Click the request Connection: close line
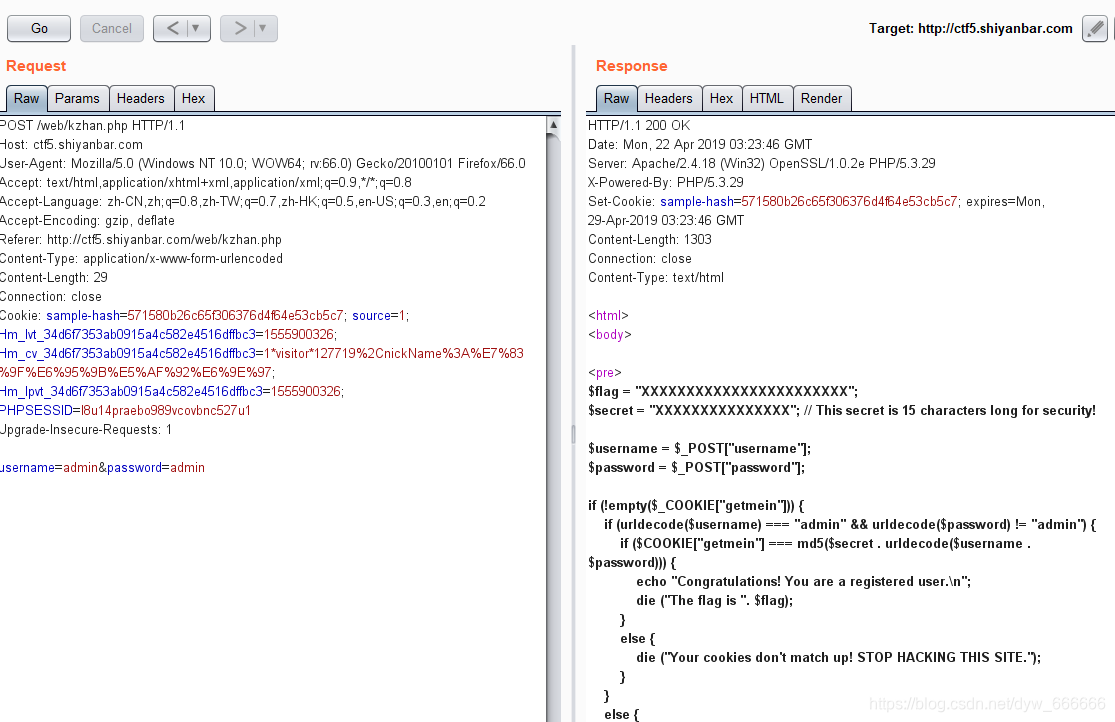1115x722 pixels. tap(51, 297)
